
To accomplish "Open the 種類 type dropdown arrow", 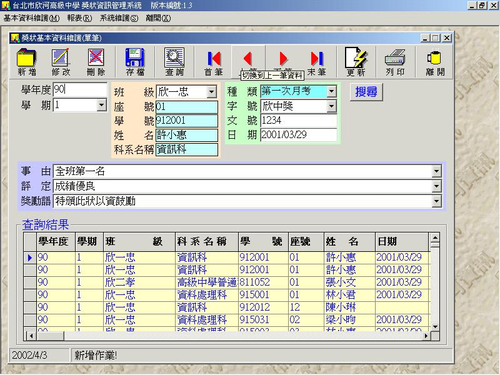I will coord(331,91).
